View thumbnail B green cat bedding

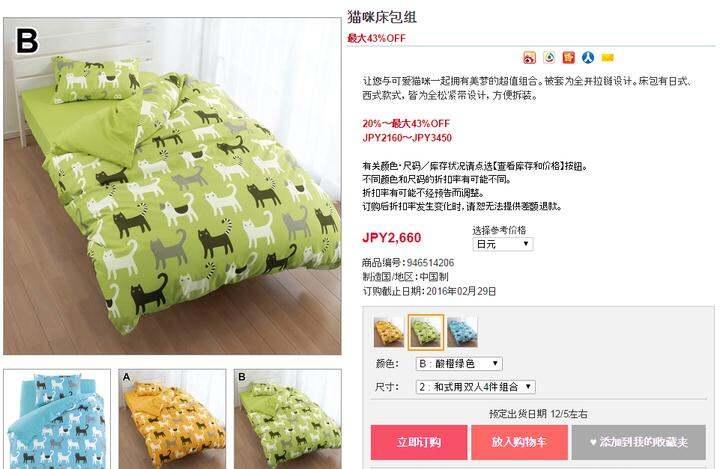[287, 419]
